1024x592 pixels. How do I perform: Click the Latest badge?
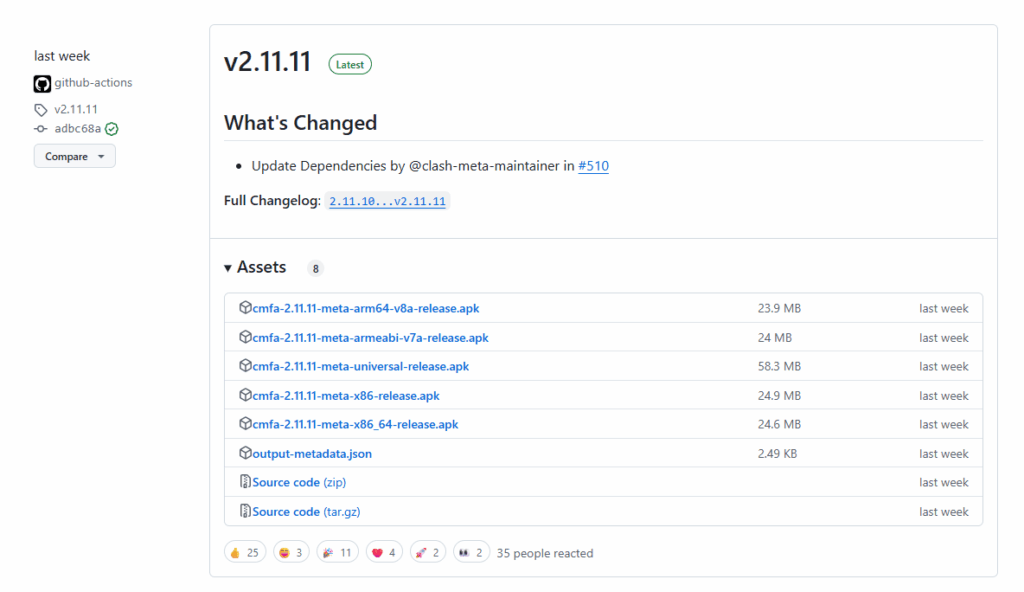click(x=350, y=64)
